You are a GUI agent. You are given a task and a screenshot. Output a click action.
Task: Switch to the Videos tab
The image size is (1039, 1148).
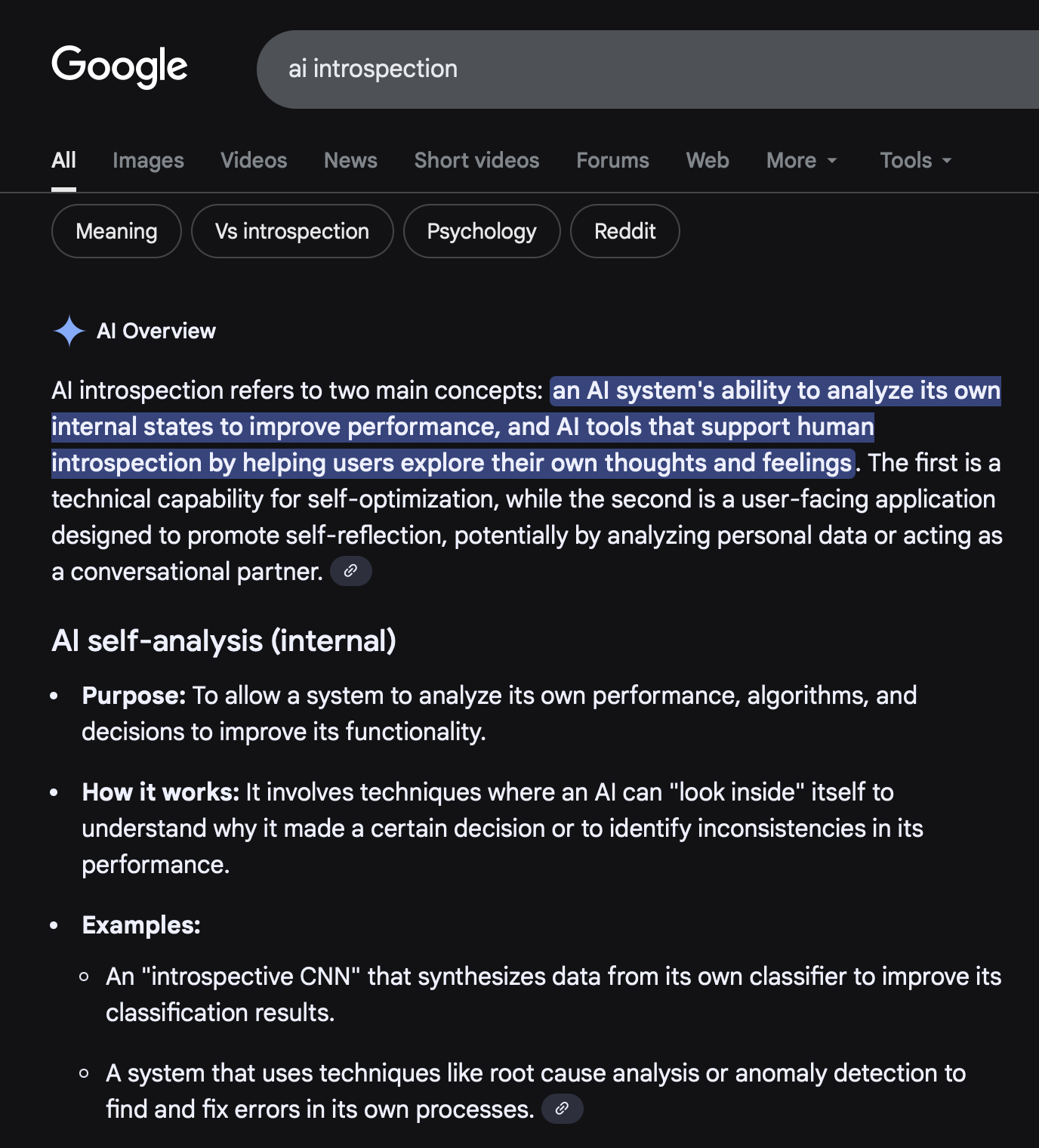click(x=254, y=160)
